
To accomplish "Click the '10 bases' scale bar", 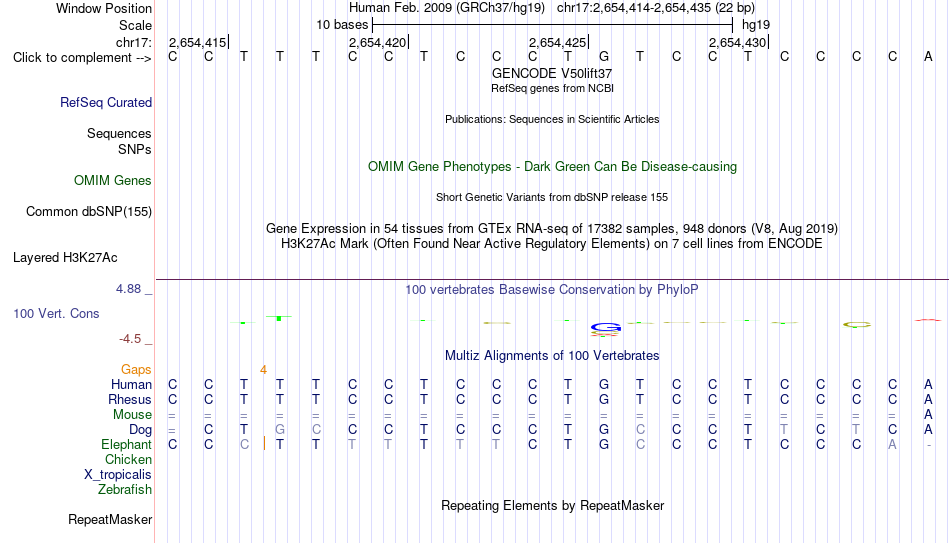I will (552, 25).
